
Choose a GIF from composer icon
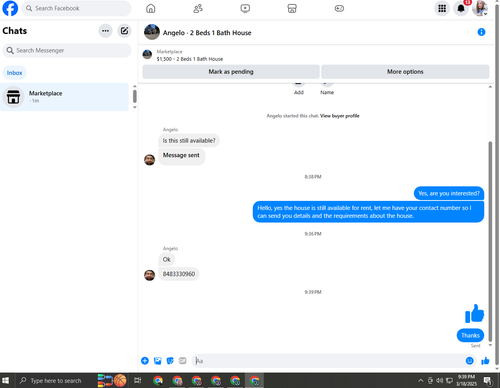click(x=182, y=361)
